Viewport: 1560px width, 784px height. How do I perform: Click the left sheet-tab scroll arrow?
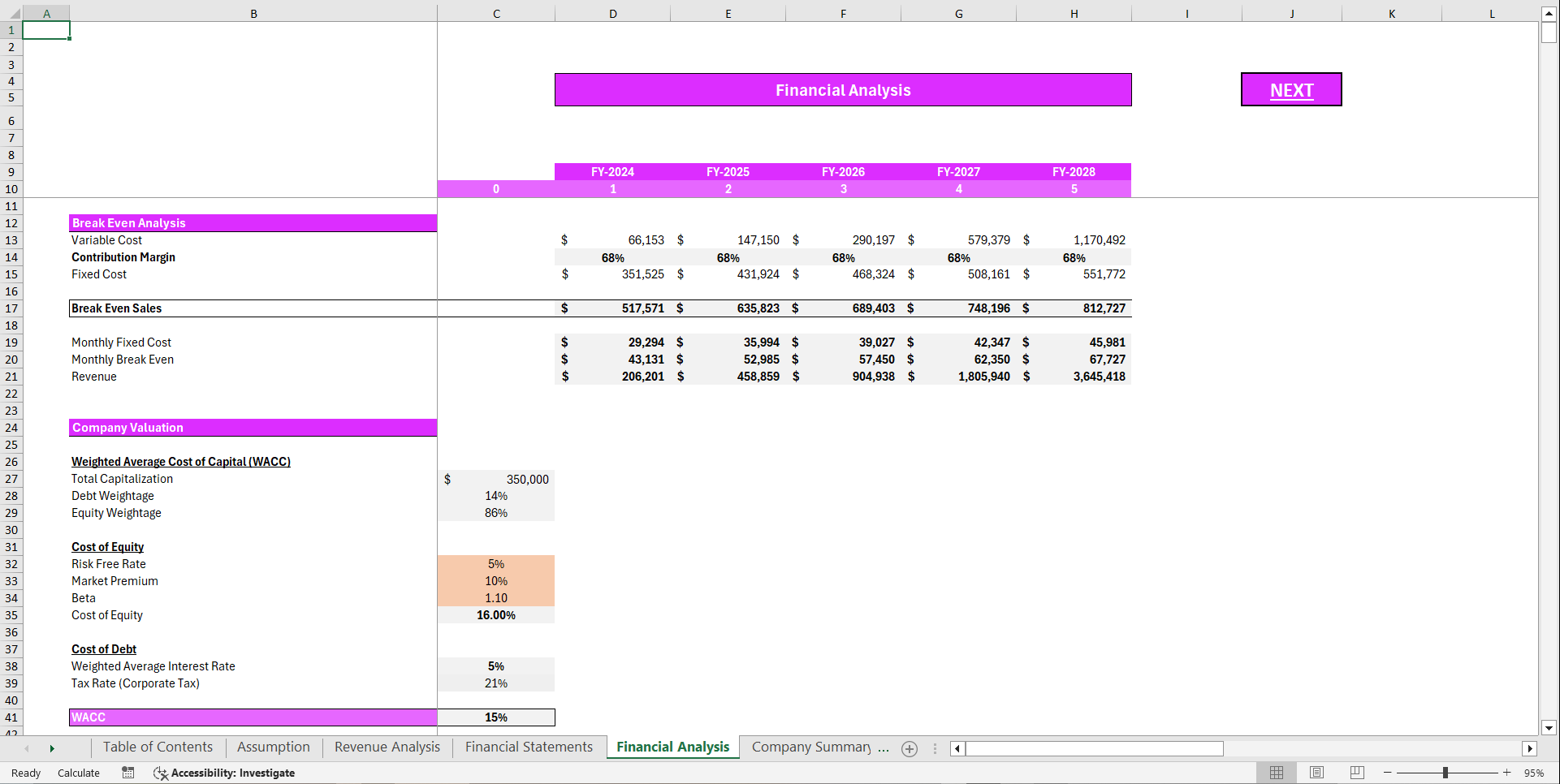click(27, 749)
